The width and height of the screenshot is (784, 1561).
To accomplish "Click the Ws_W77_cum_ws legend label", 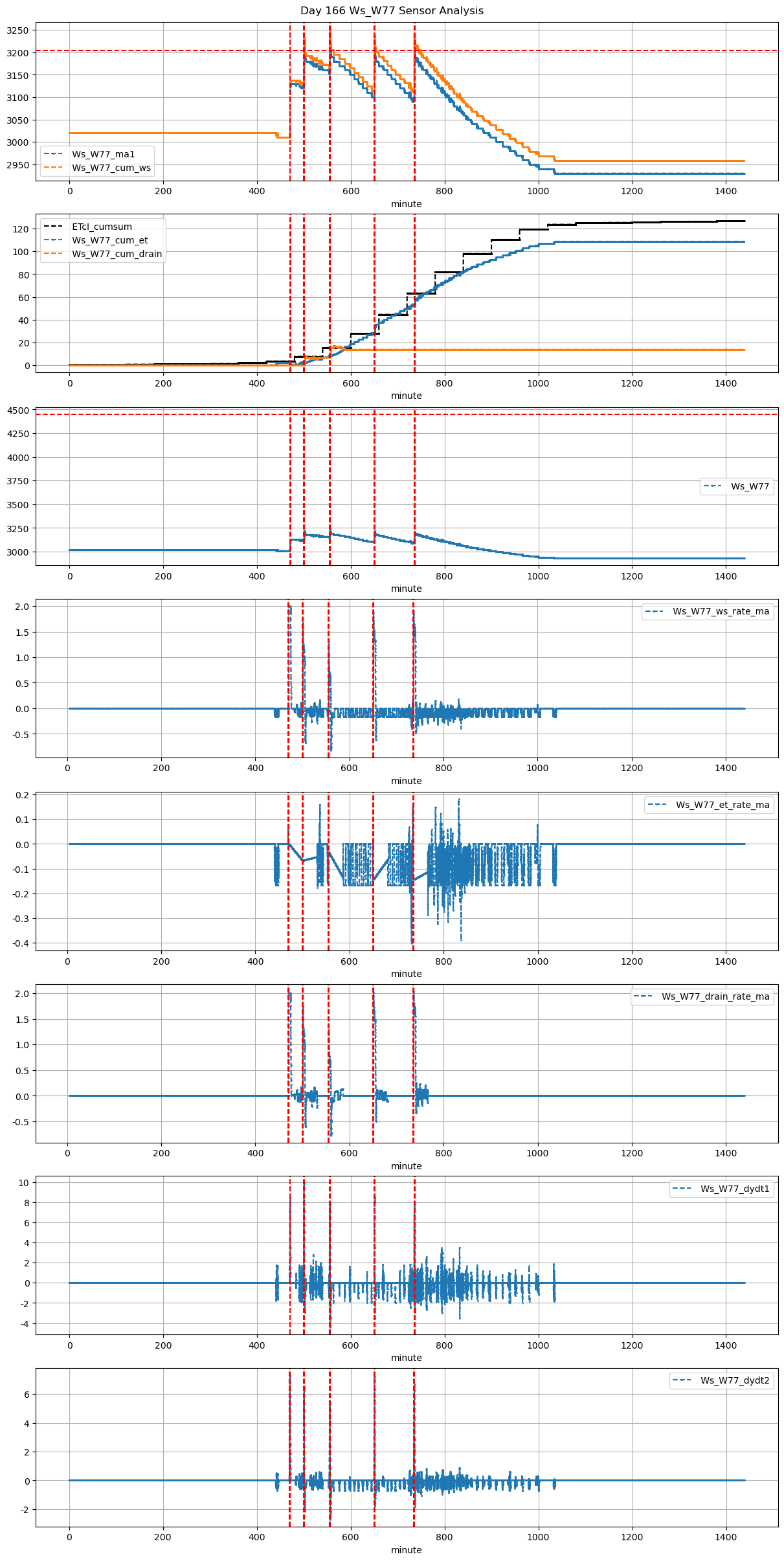I will point(111,168).
